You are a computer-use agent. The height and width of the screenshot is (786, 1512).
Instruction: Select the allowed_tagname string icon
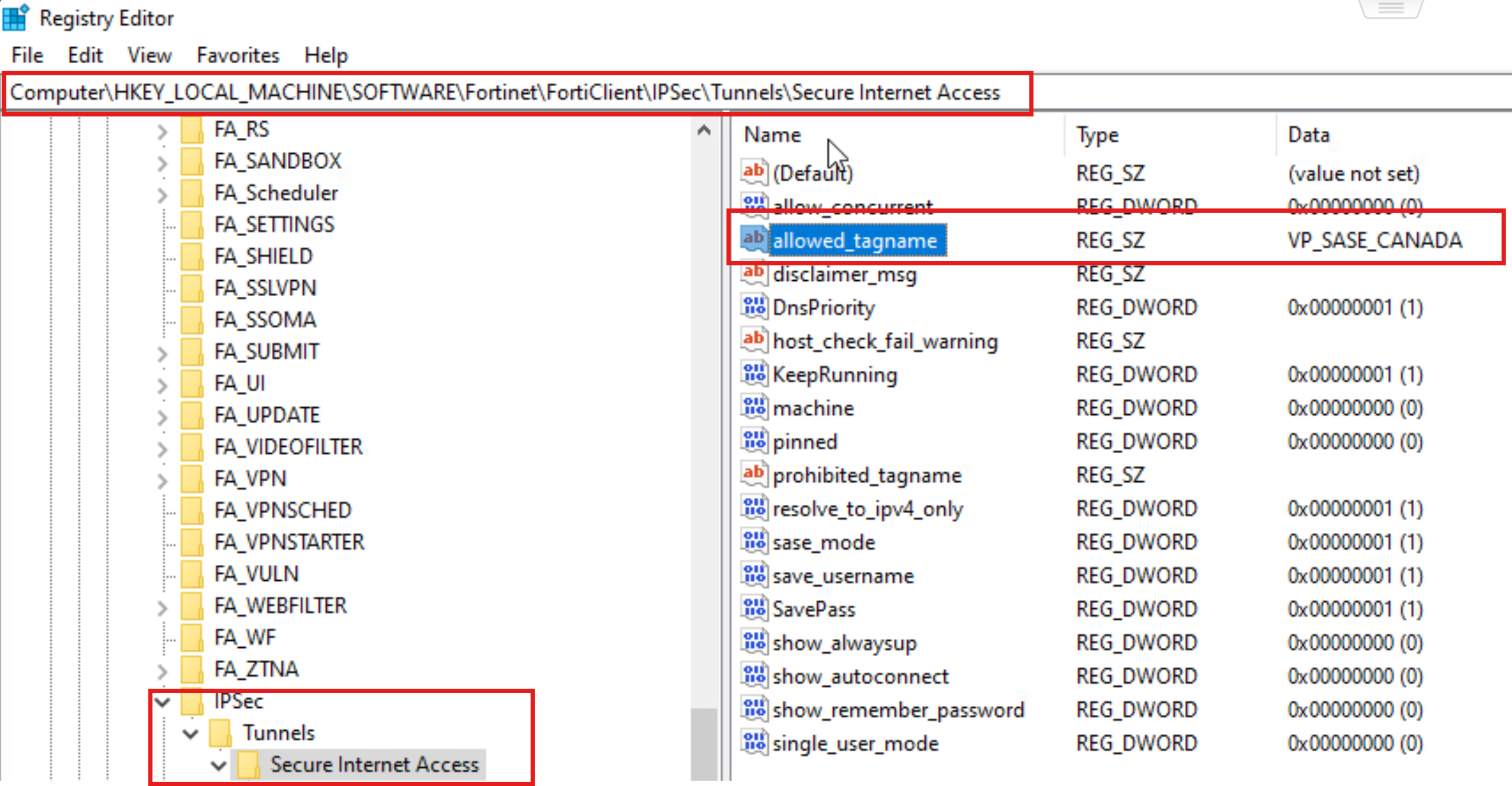[x=754, y=239]
